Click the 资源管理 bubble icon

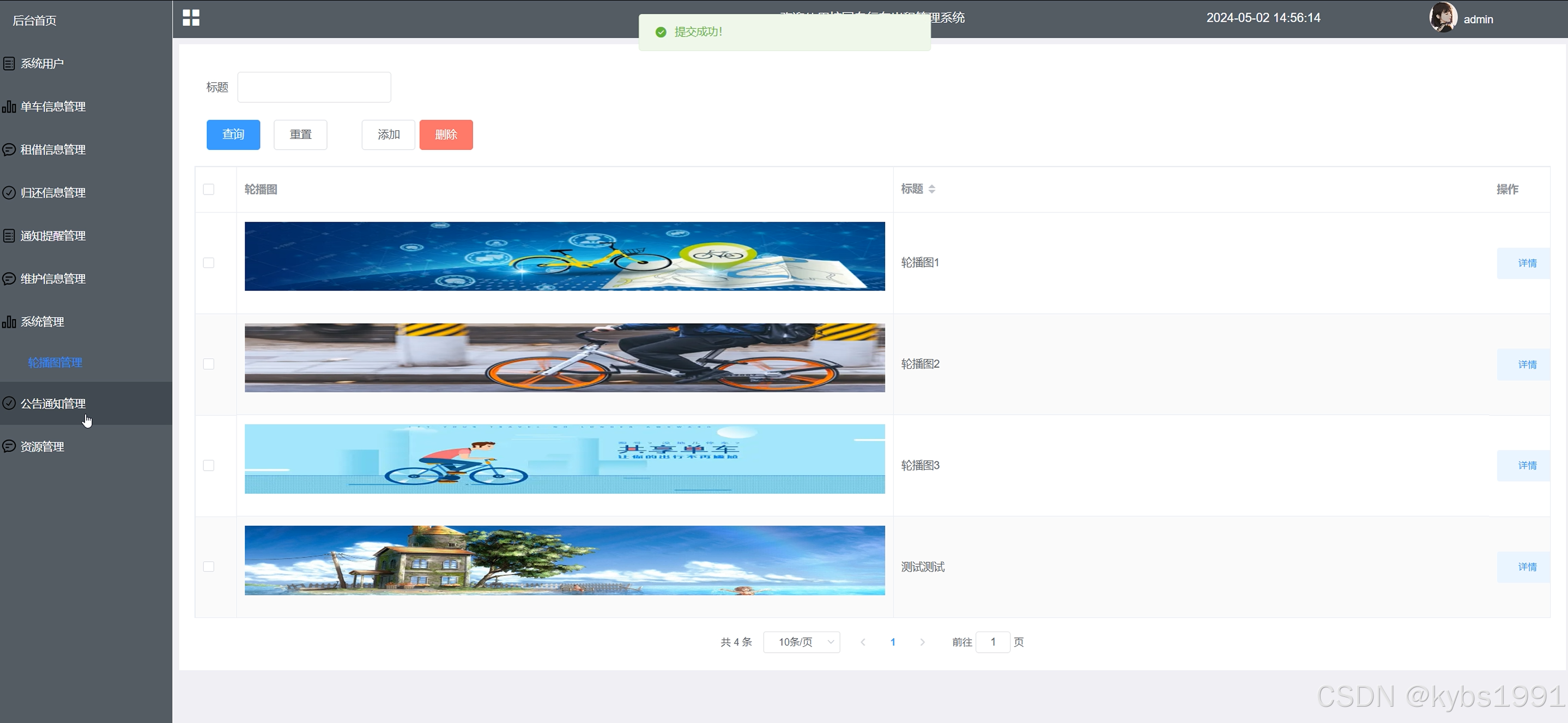[9, 446]
